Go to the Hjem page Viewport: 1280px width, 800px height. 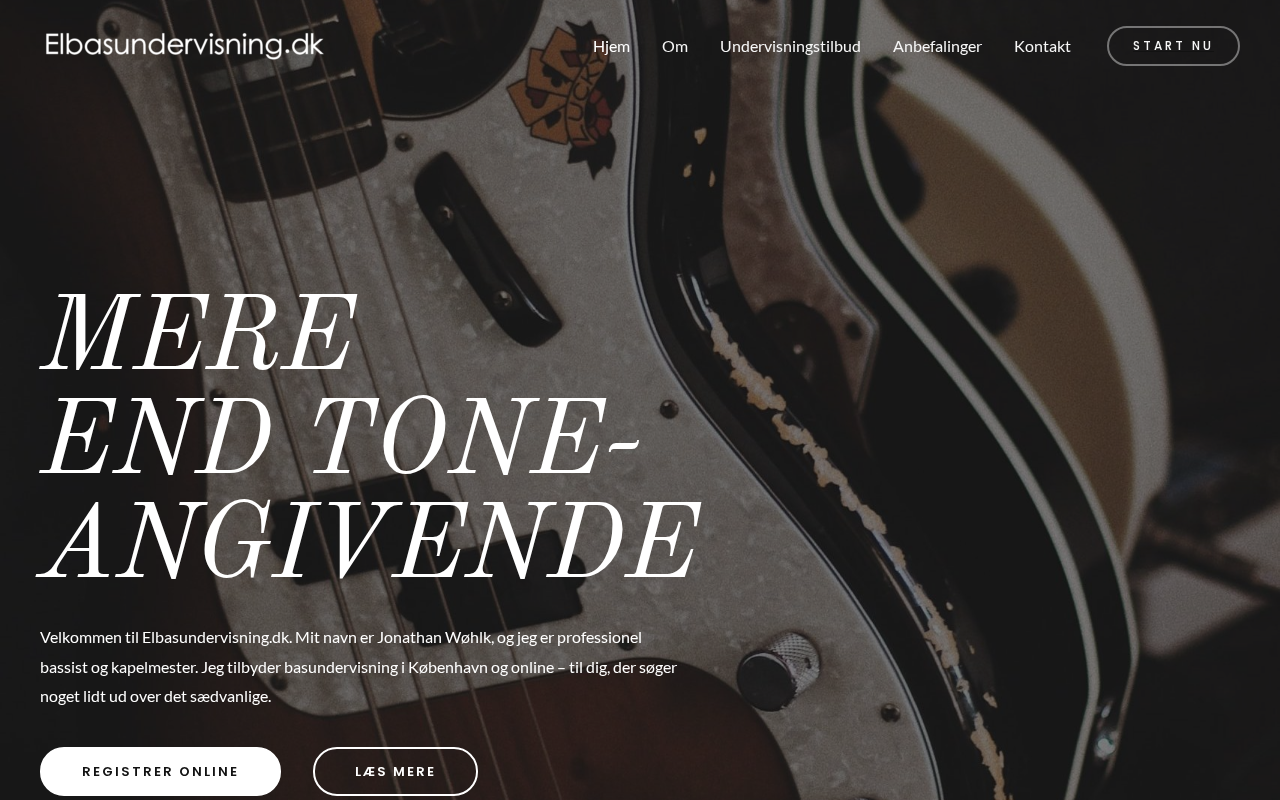coord(611,46)
